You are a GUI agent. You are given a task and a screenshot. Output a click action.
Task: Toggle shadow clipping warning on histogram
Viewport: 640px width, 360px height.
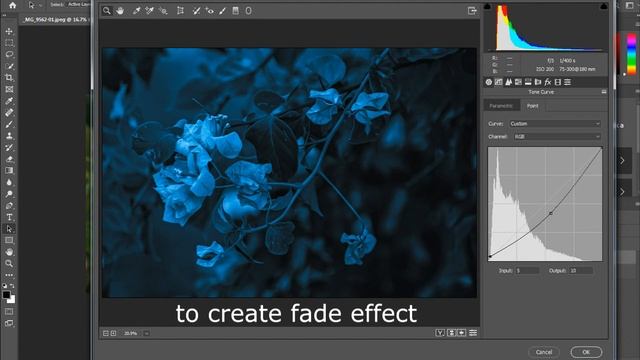[487, 6]
